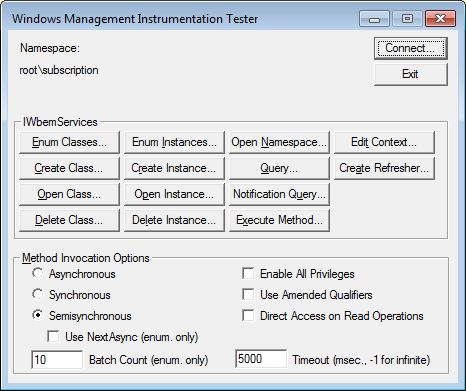
Task: Click the Connect... button
Action: click(411, 48)
